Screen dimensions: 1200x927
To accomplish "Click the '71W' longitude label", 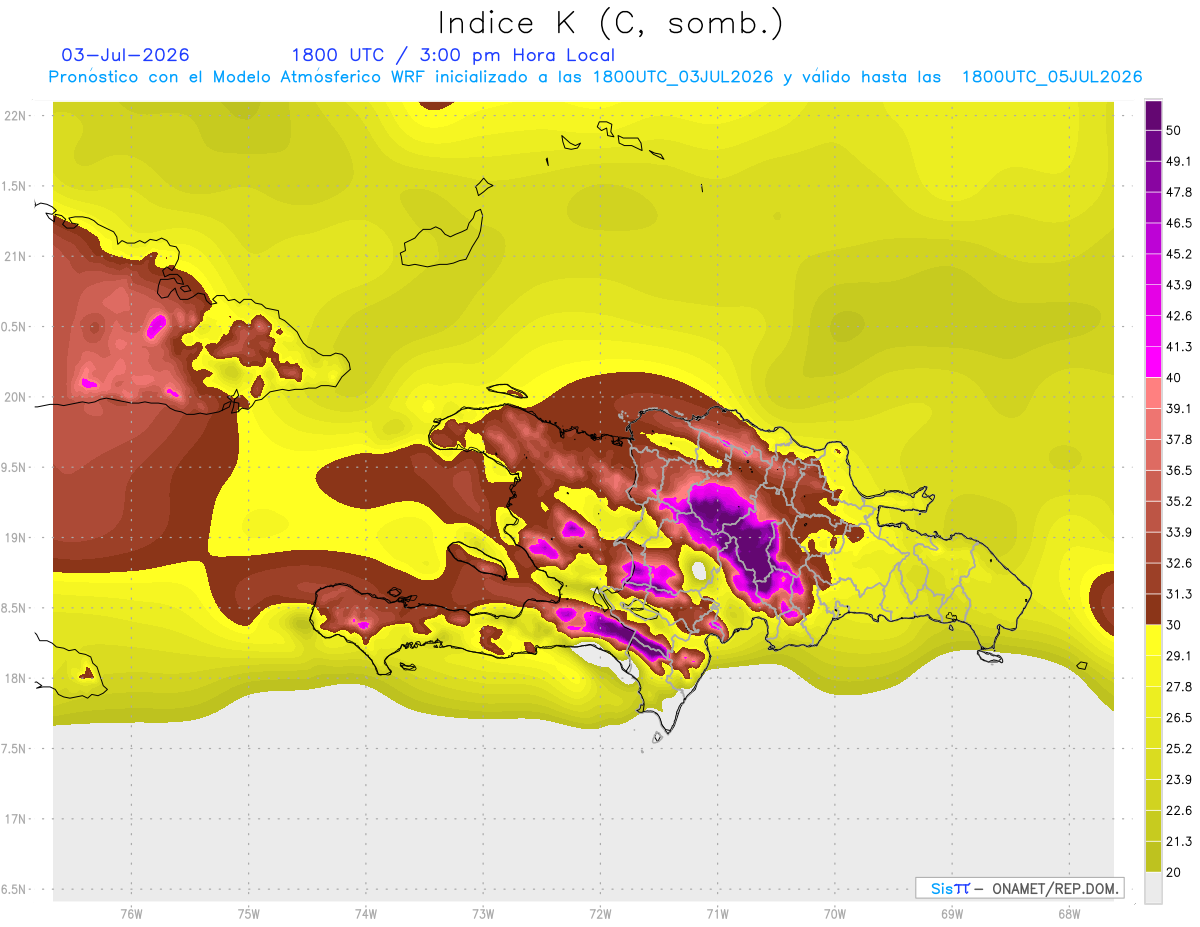I will pyautogui.click(x=717, y=914).
